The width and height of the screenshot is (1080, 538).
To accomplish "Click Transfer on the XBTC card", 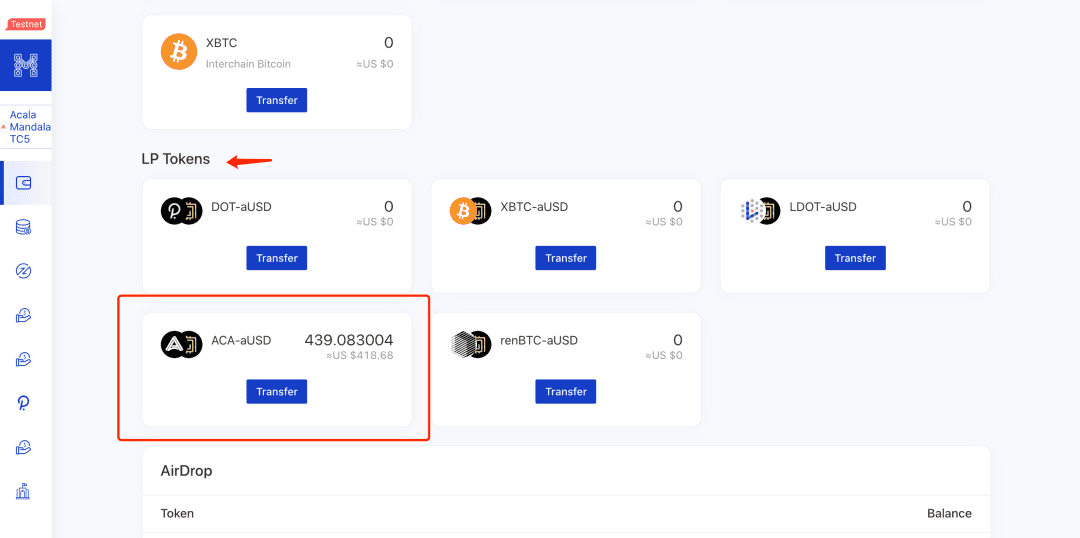I will [277, 100].
